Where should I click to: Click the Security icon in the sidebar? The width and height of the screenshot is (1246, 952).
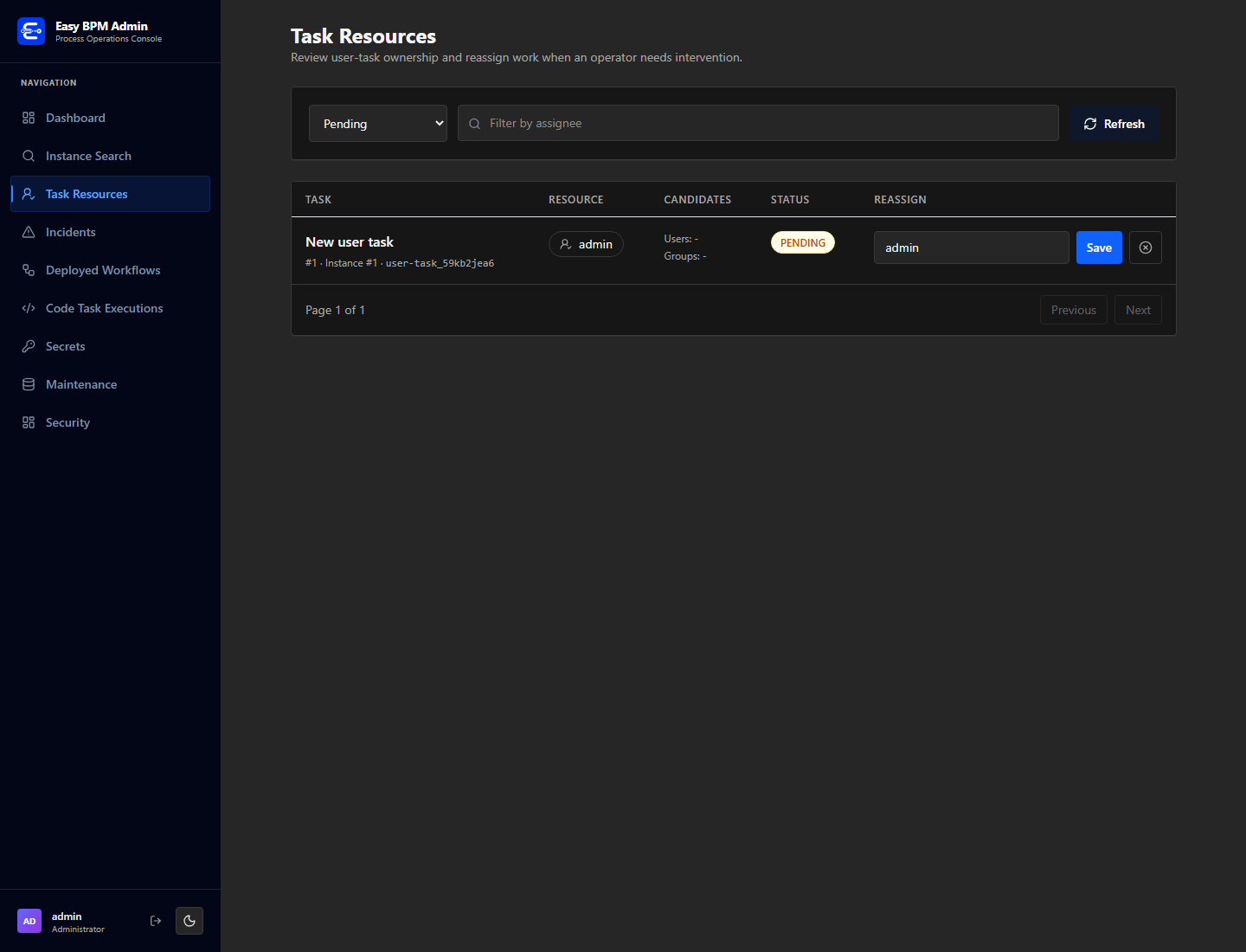29,422
